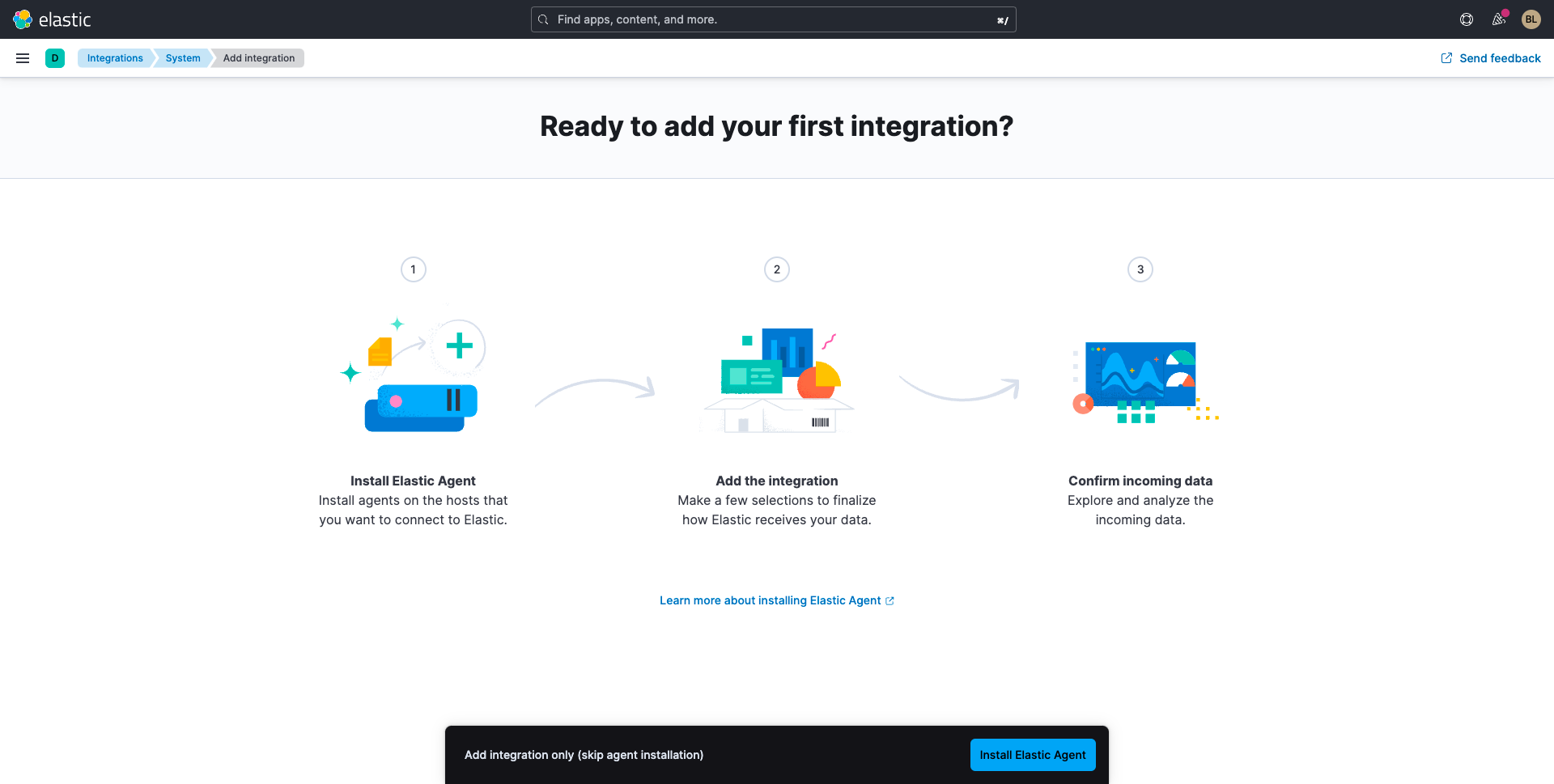Open the D space selector avatar
The width and height of the screenshot is (1554, 784).
[55, 58]
